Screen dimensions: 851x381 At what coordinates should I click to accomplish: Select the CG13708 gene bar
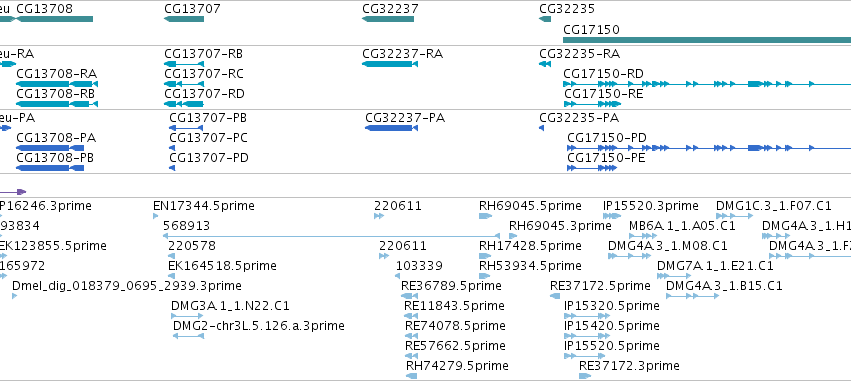click(x=54, y=19)
